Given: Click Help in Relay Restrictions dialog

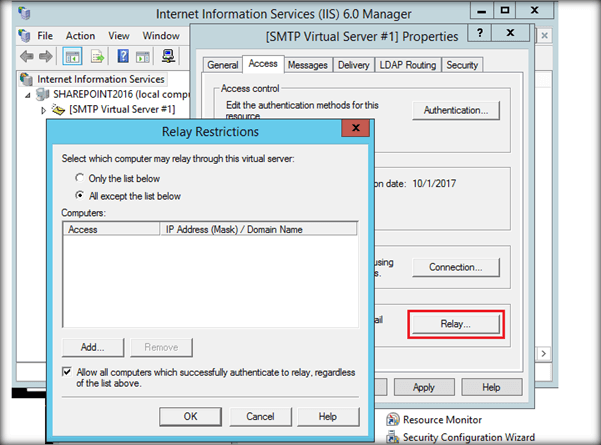Looking at the screenshot, I should pyautogui.click(x=328, y=416).
